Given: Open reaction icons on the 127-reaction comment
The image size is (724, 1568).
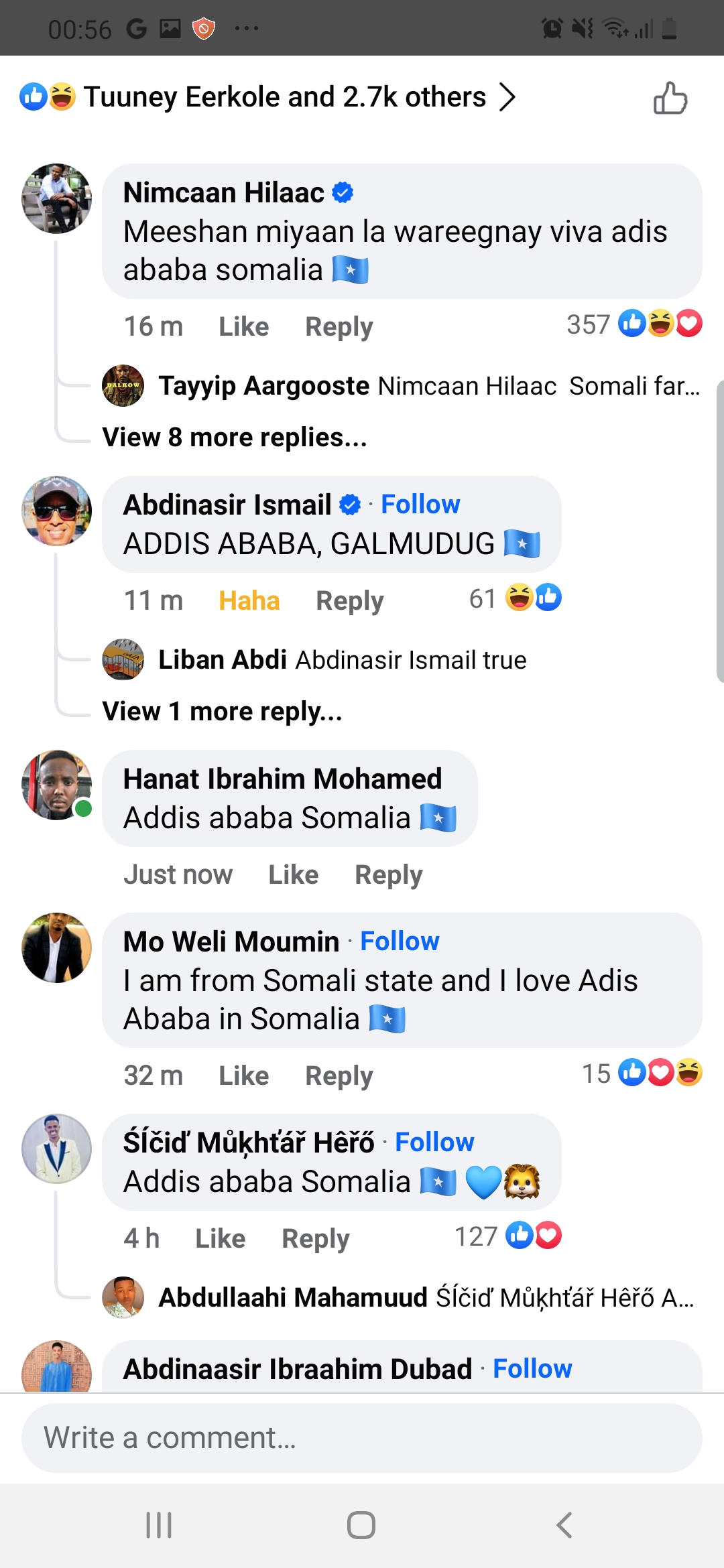Looking at the screenshot, I should click(534, 1236).
